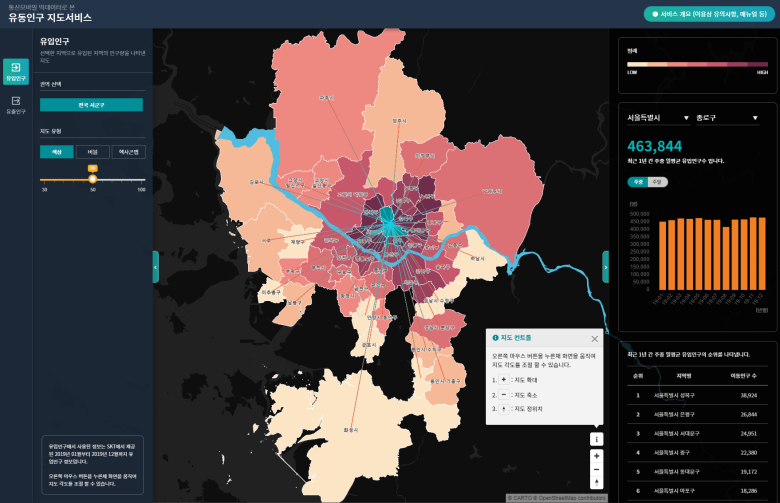Open the 서울특별시 province dropdown

click(657, 118)
